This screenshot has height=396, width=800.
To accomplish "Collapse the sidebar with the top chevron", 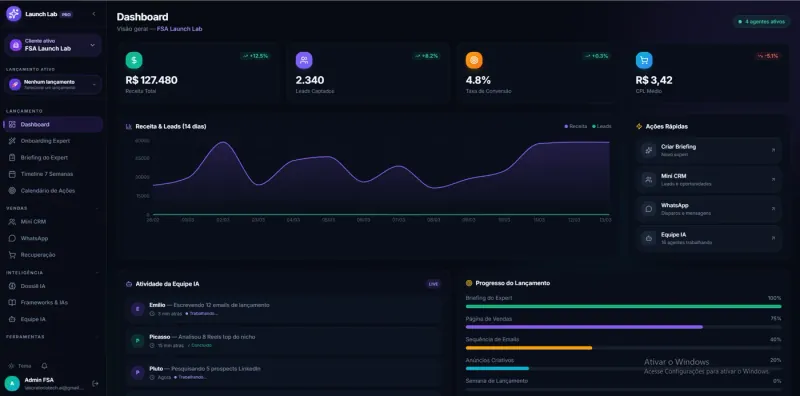I will [94, 14].
